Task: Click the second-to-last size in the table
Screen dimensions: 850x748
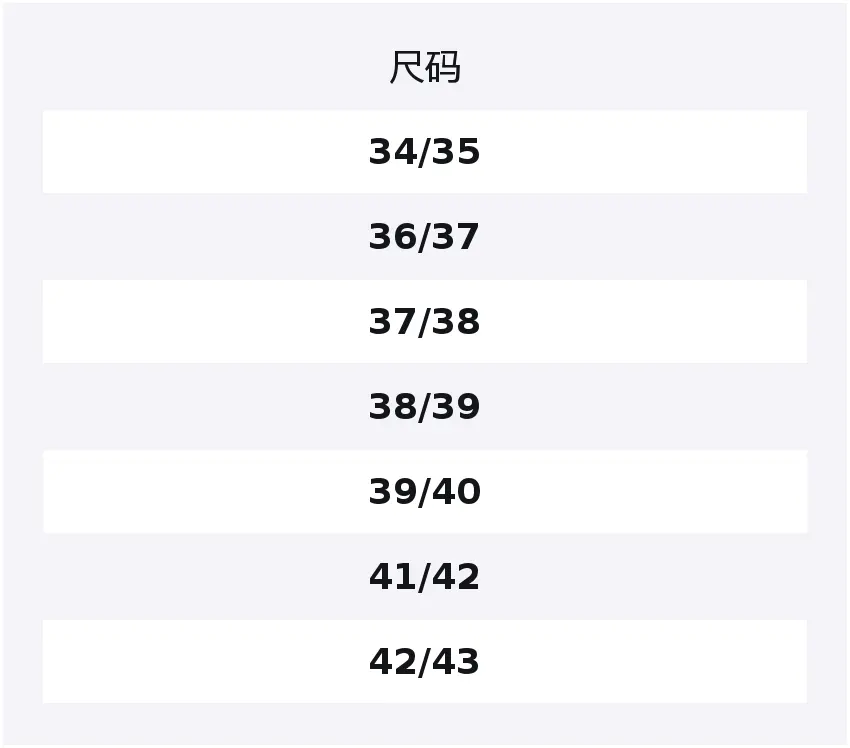Action: pos(424,577)
